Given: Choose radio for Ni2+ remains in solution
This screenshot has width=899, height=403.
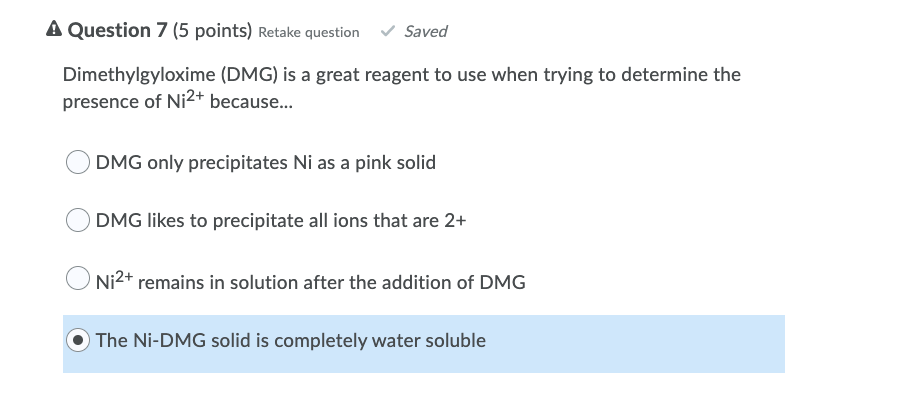Looking at the screenshot, I should coord(79,280).
